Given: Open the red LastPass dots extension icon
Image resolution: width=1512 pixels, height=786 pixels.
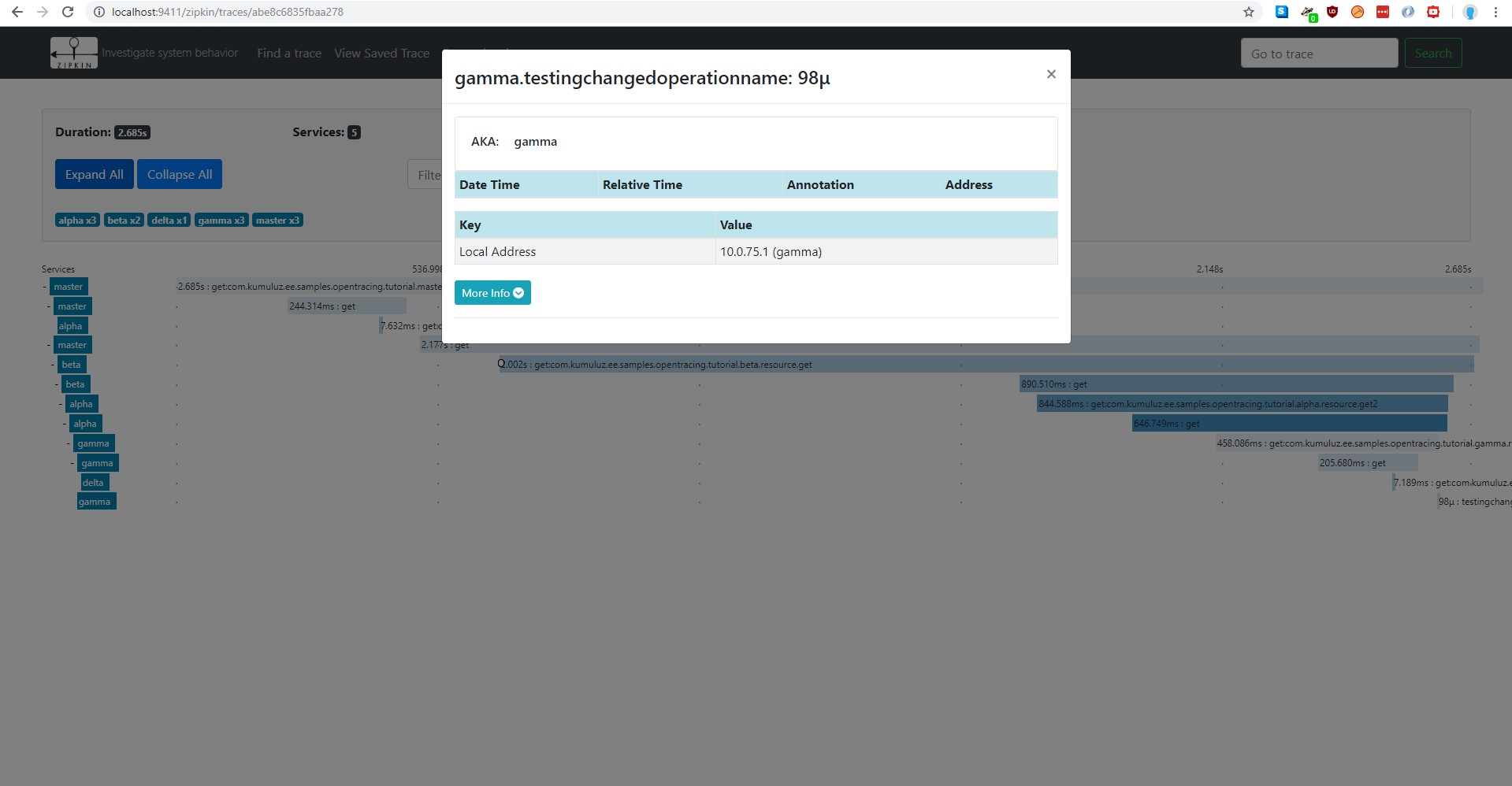Looking at the screenshot, I should (1383, 11).
